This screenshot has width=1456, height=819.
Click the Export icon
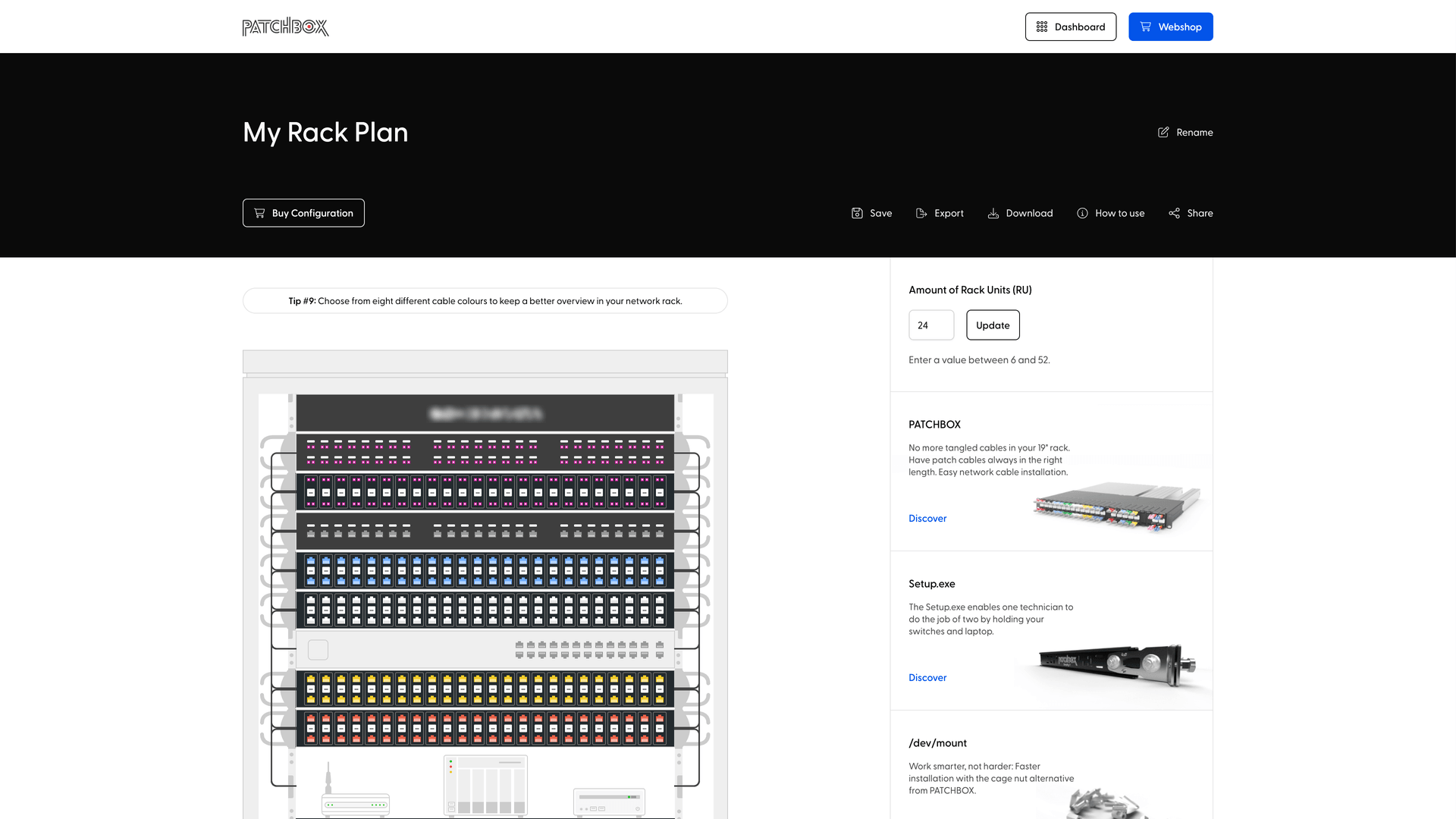920,213
